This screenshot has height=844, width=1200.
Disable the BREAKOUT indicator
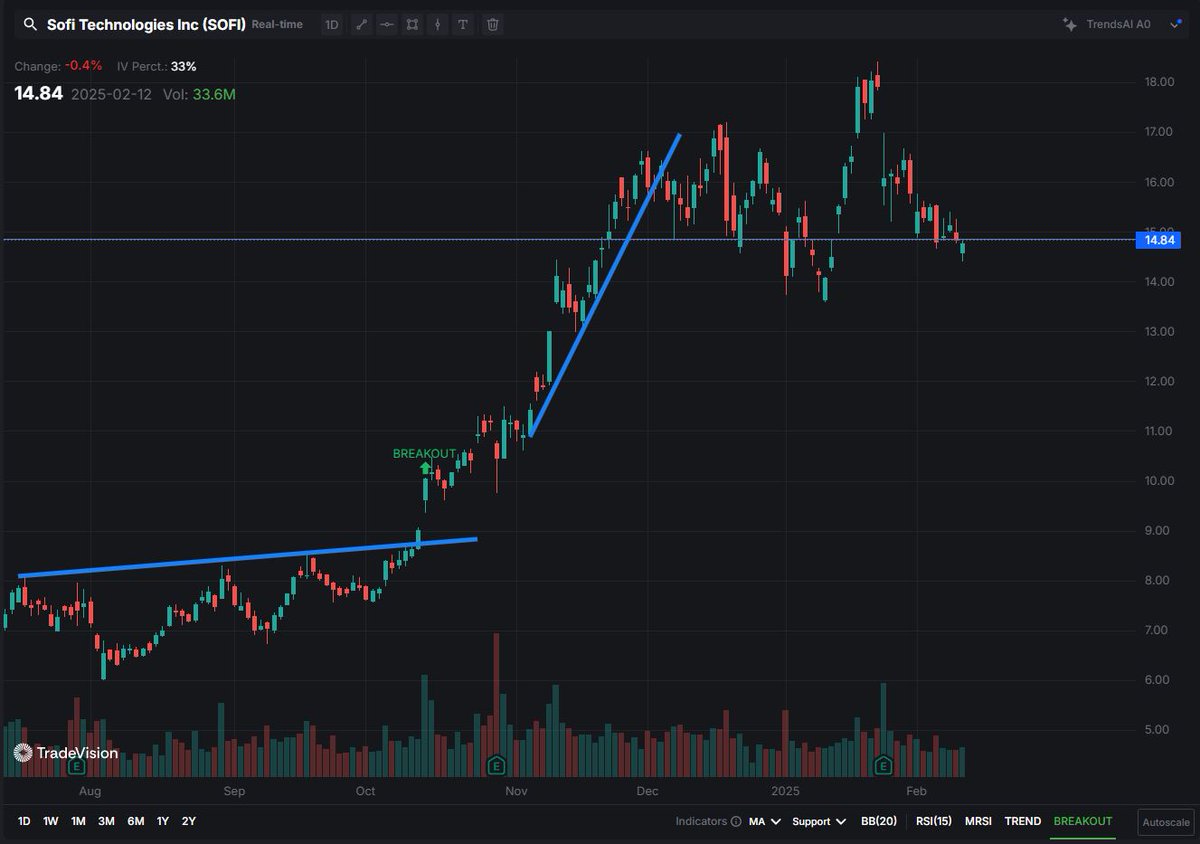point(1083,821)
